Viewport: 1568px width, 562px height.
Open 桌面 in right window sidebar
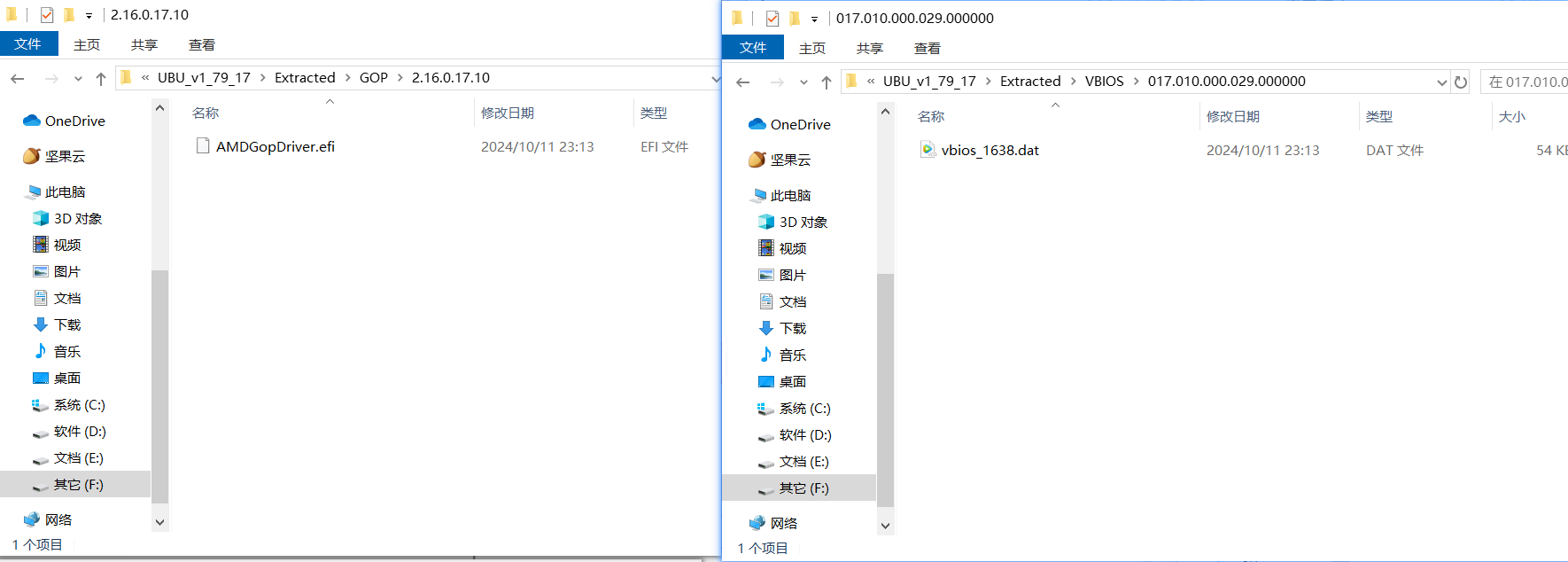pyautogui.click(x=792, y=381)
